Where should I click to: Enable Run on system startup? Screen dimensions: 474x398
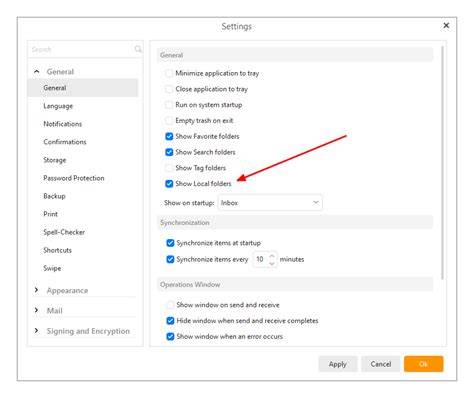pyautogui.click(x=169, y=105)
